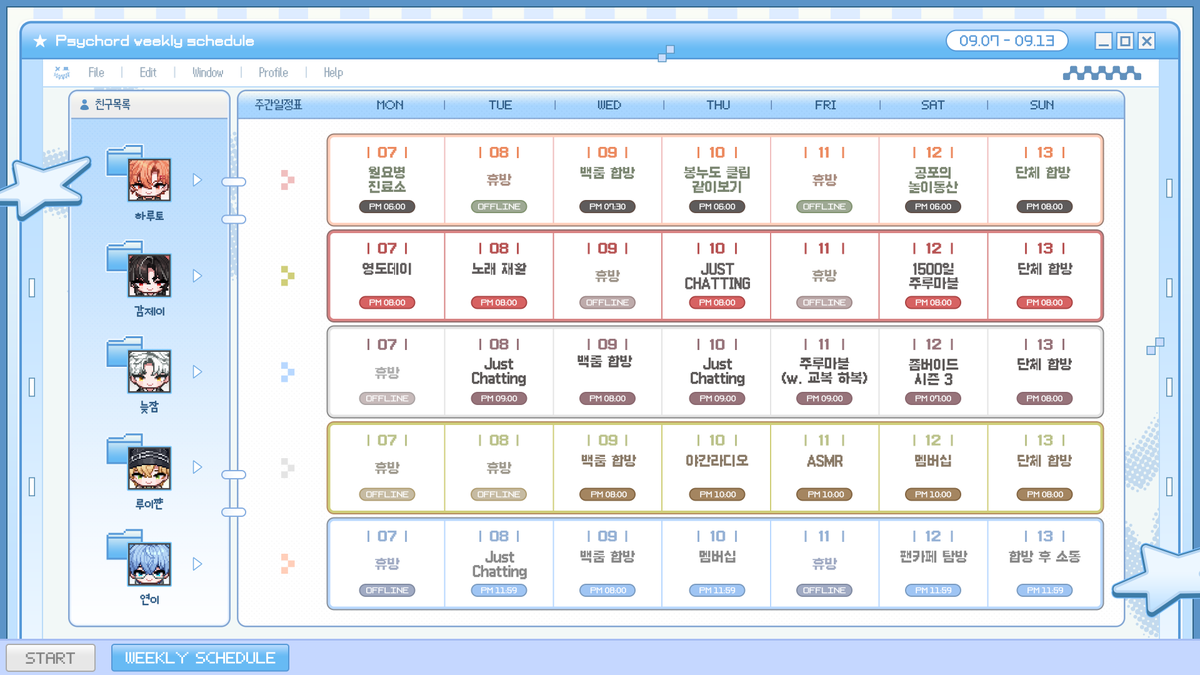Viewport: 1200px width, 675px height.
Task: Select the WEEKLY SCHEDULE taskbar button
Action: [200, 658]
